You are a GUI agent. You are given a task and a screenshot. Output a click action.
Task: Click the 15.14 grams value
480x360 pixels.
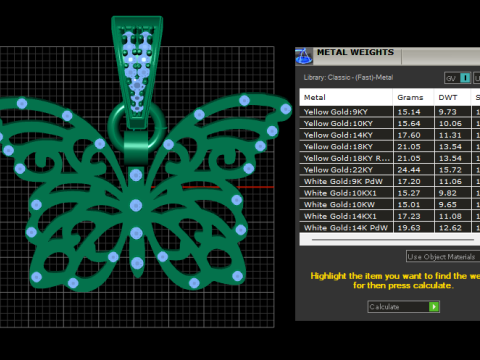point(409,112)
